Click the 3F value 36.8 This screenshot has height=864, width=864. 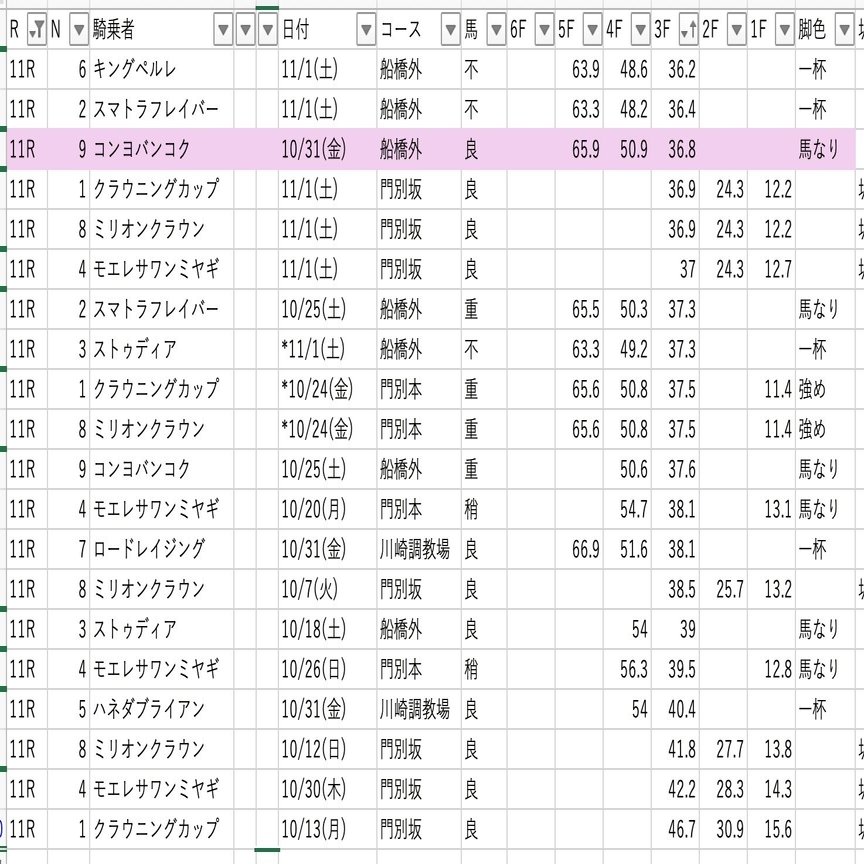[x=682, y=149]
